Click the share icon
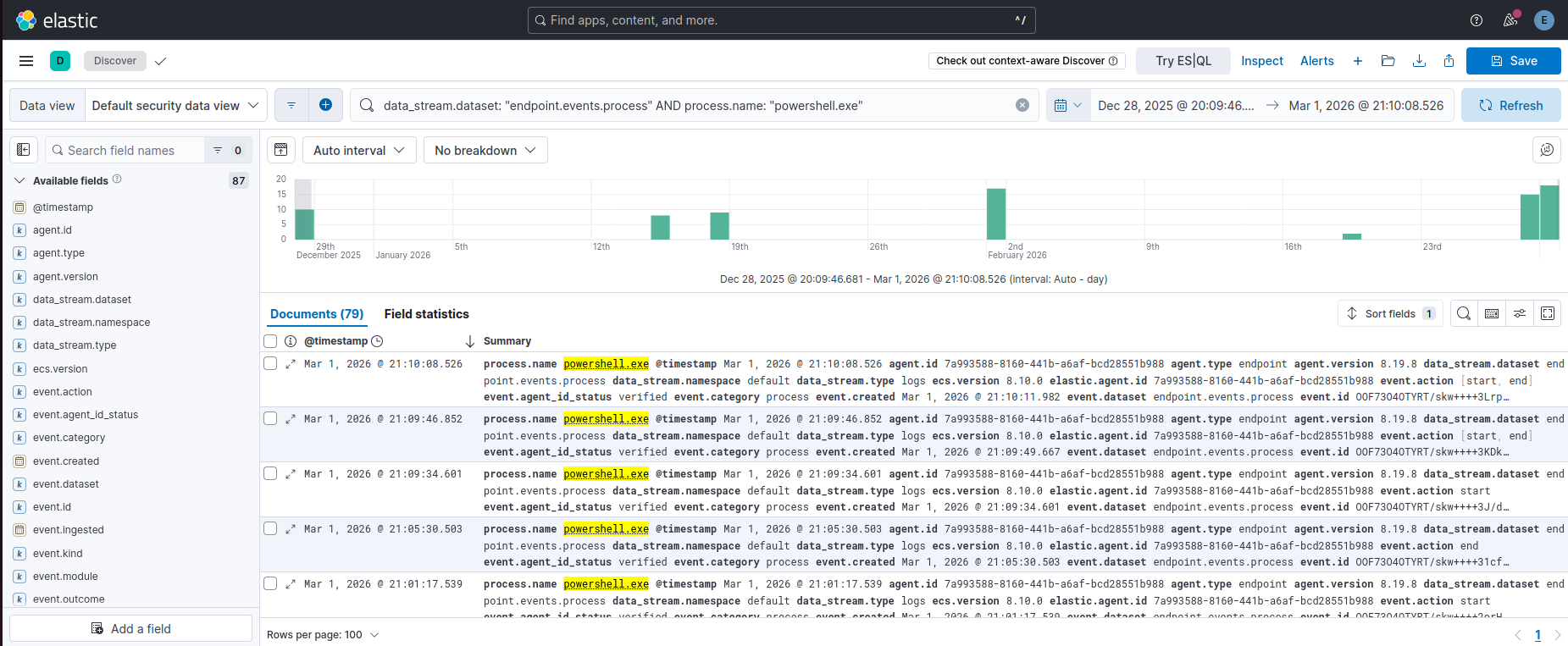The image size is (1568, 646). (1449, 61)
